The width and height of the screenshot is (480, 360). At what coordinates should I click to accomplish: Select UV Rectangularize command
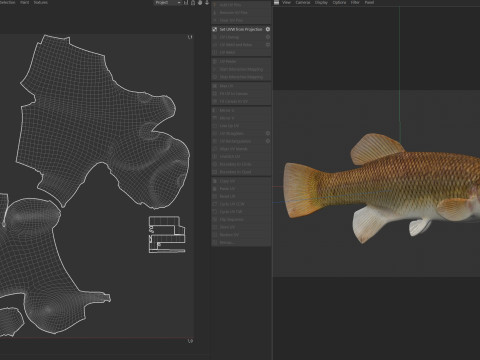(241, 141)
